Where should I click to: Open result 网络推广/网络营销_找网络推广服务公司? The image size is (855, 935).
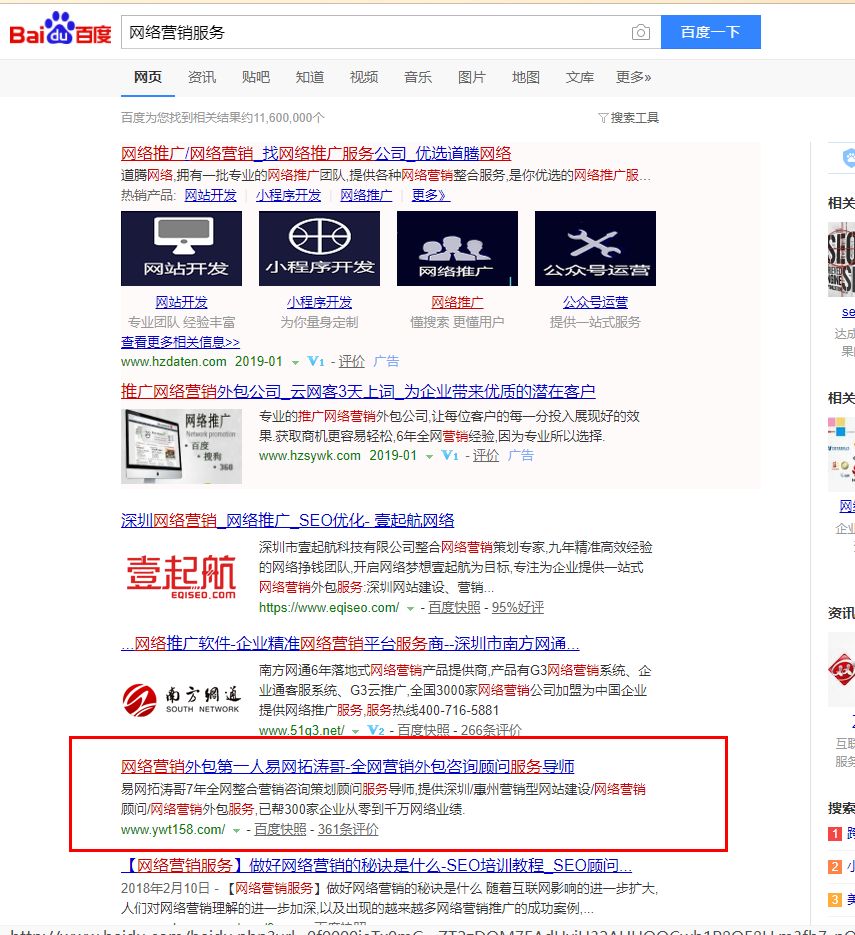[x=316, y=153]
